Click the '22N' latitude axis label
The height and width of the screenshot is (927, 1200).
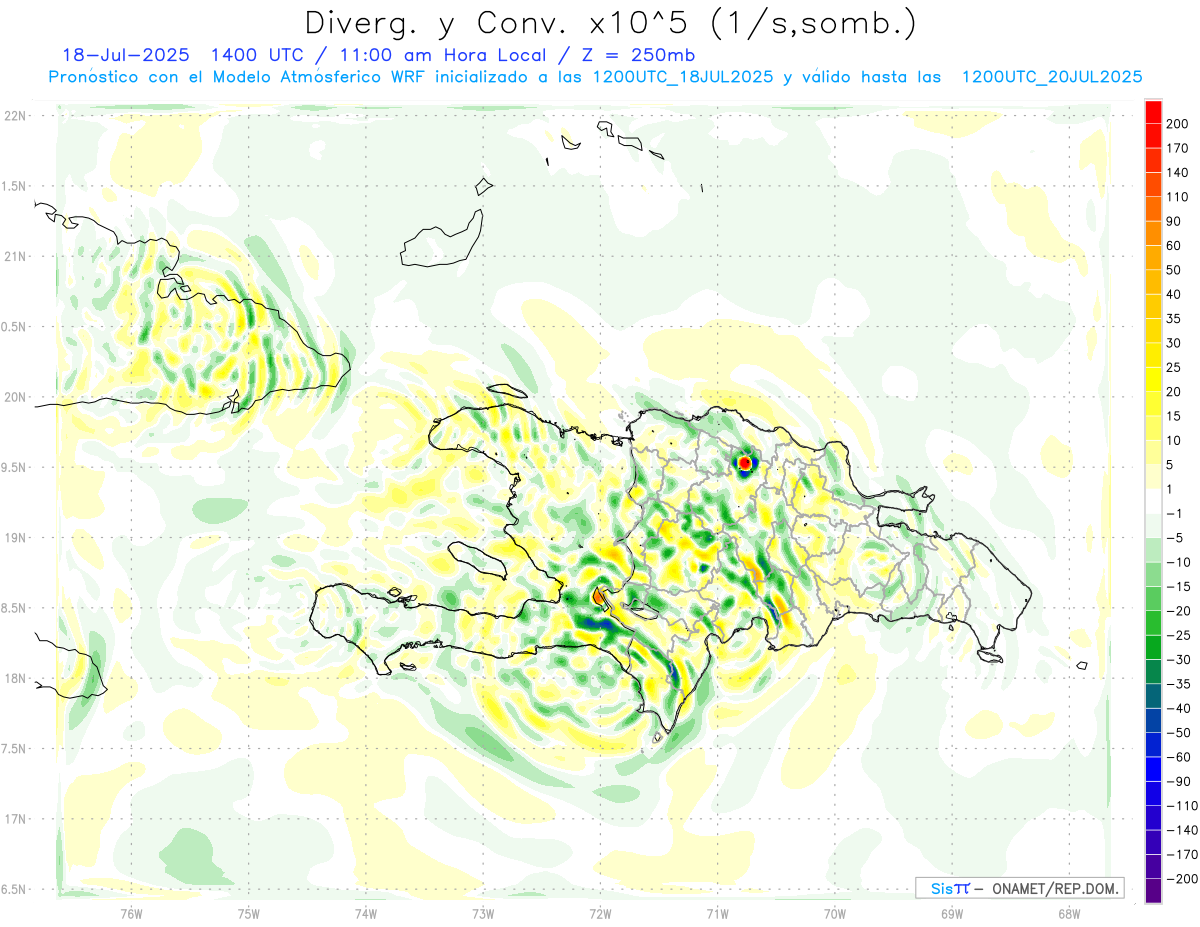tap(15, 116)
